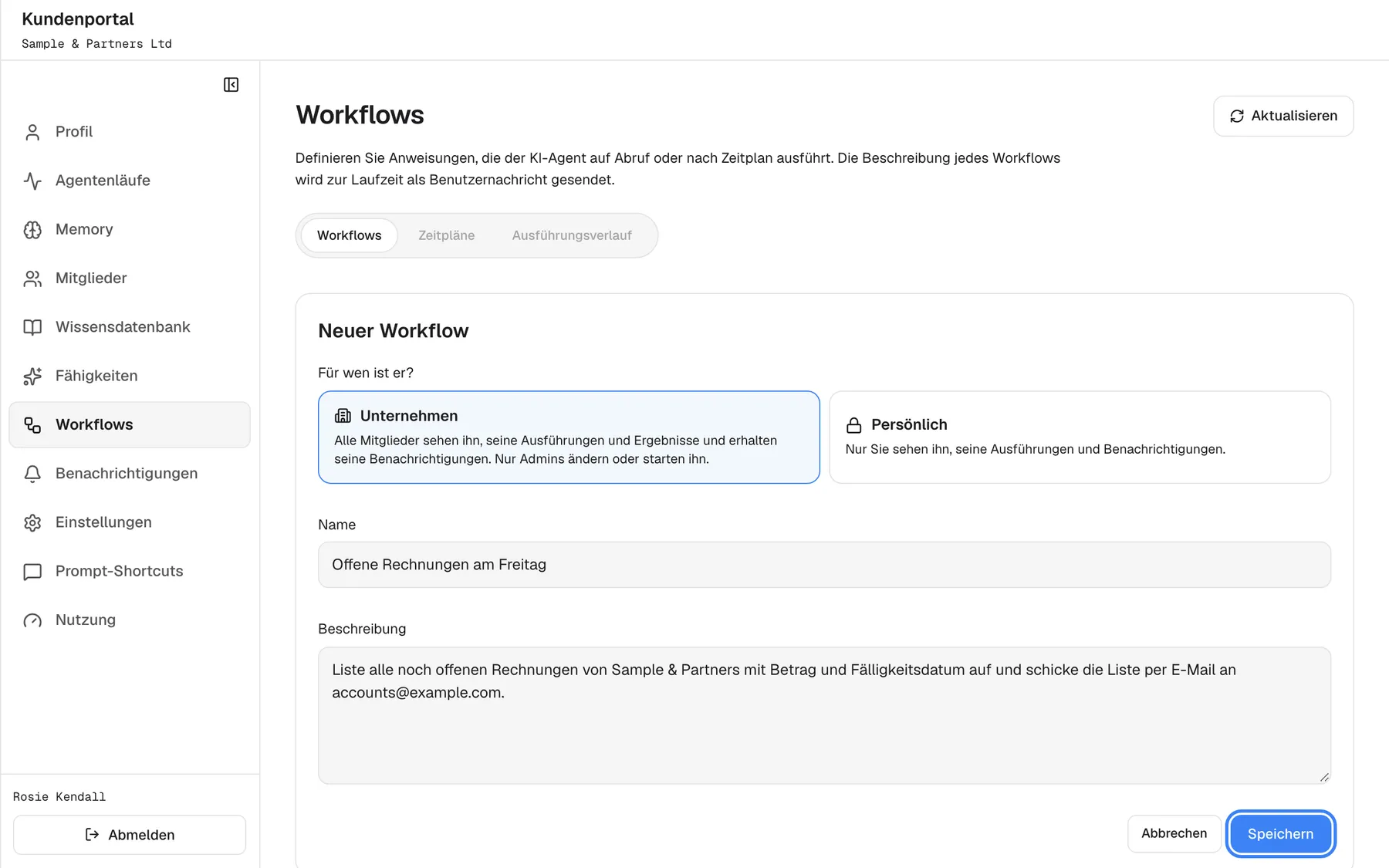Collapse the sidebar panel icon
The width and height of the screenshot is (1389, 868).
pyautogui.click(x=231, y=85)
